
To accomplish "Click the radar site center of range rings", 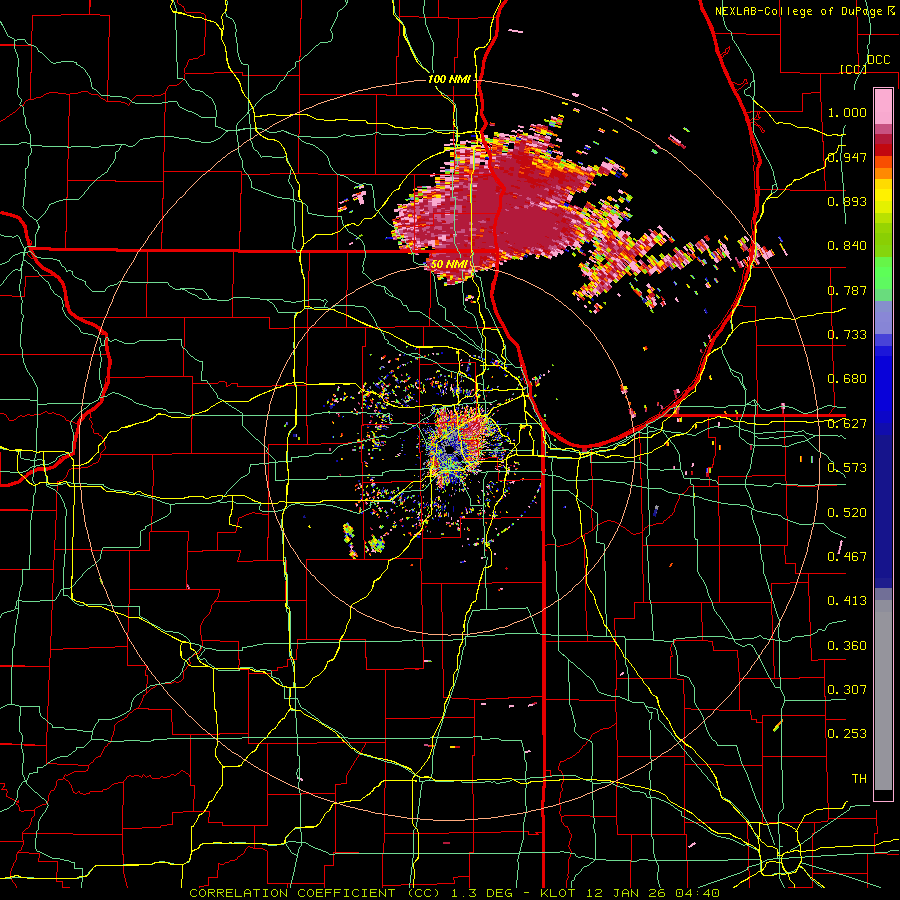I will [449, 451].
